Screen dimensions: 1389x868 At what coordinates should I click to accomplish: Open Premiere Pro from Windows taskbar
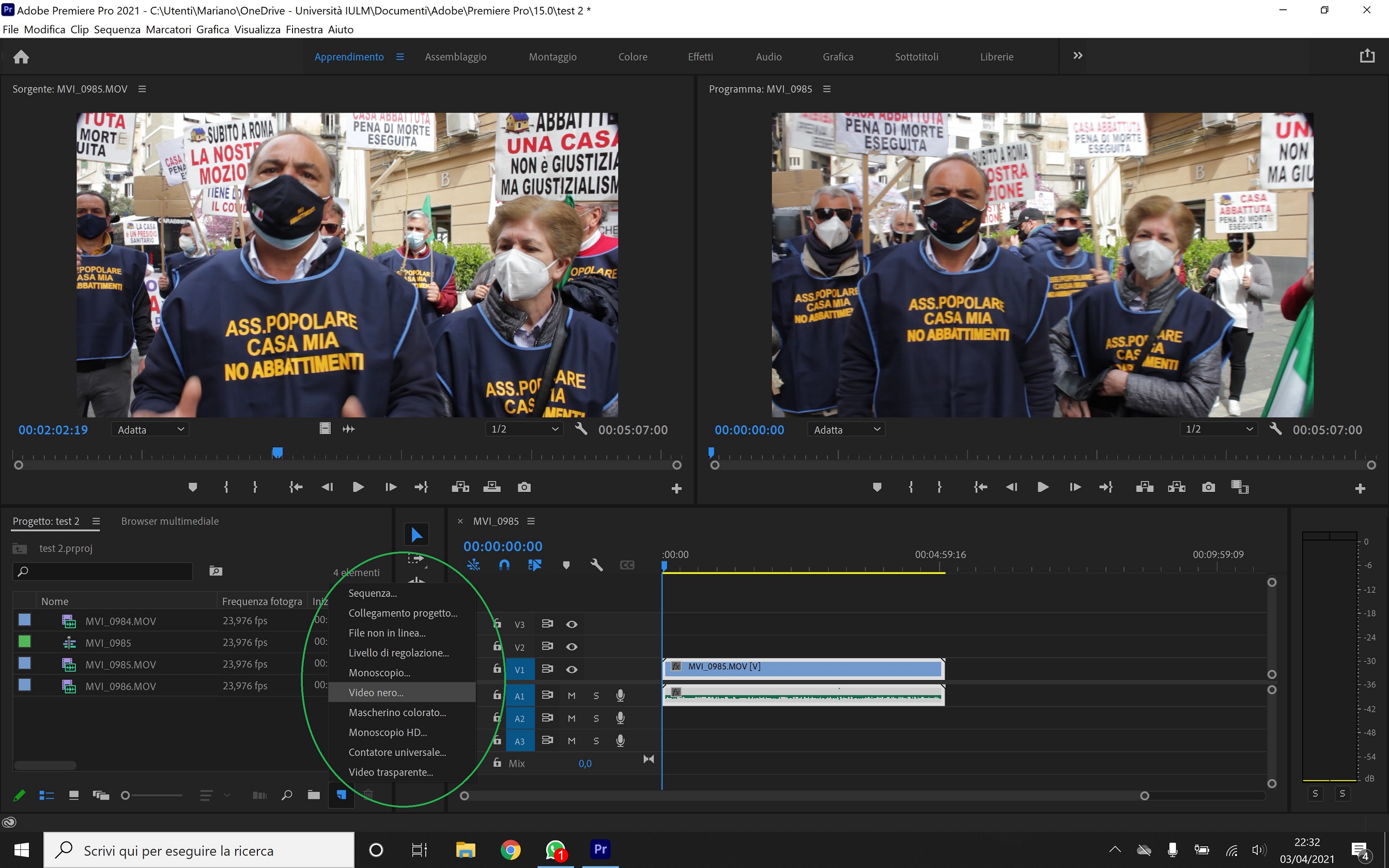[x=600, y=849]
